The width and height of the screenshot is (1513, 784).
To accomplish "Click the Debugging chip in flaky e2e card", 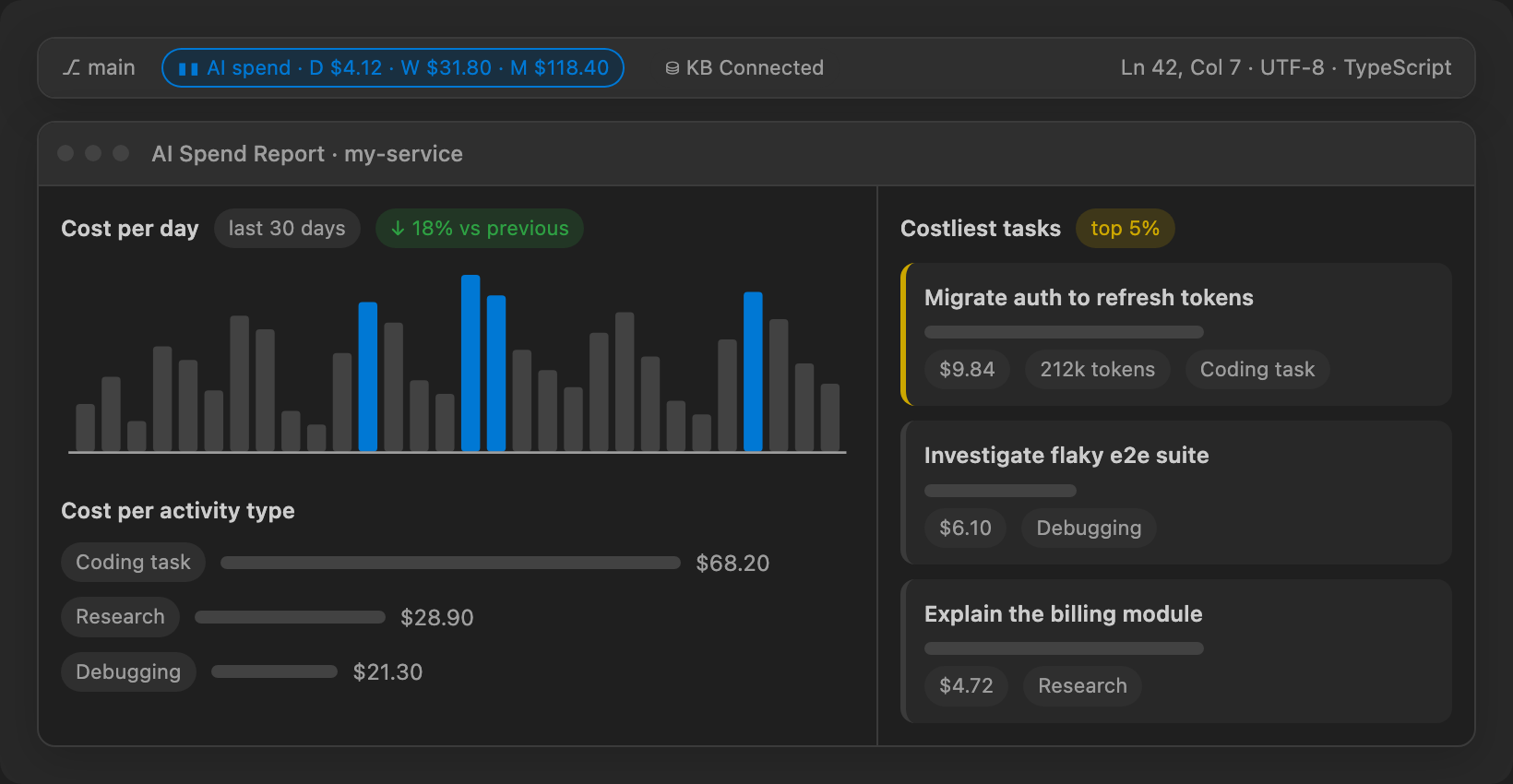I will coord(1089,529).
